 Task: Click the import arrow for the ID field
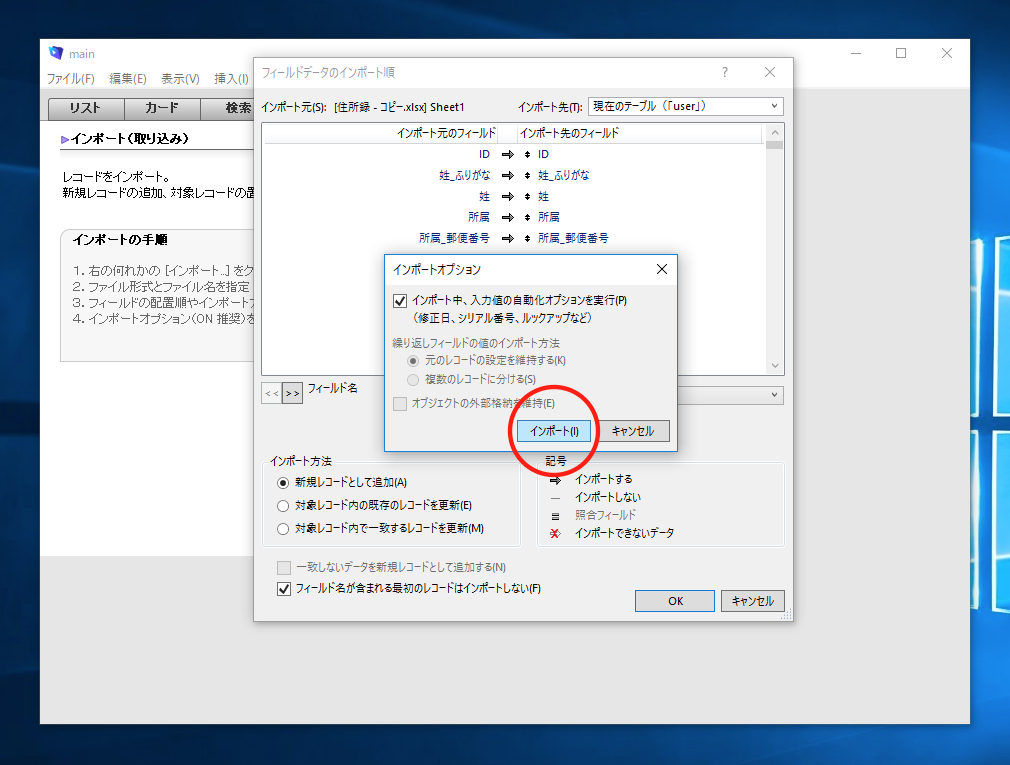[x=507, y=154]
